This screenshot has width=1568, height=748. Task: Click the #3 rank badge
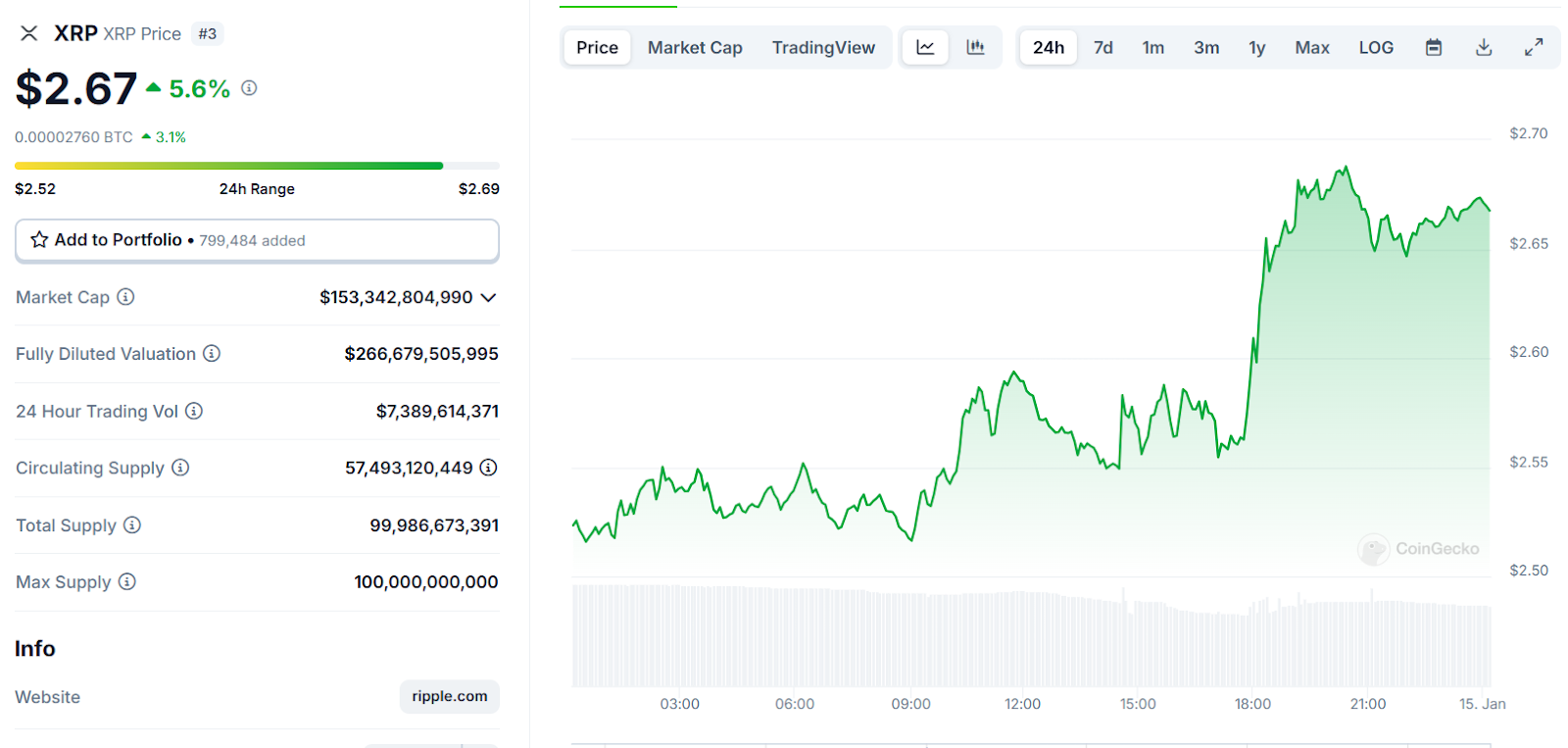point(207,33)
